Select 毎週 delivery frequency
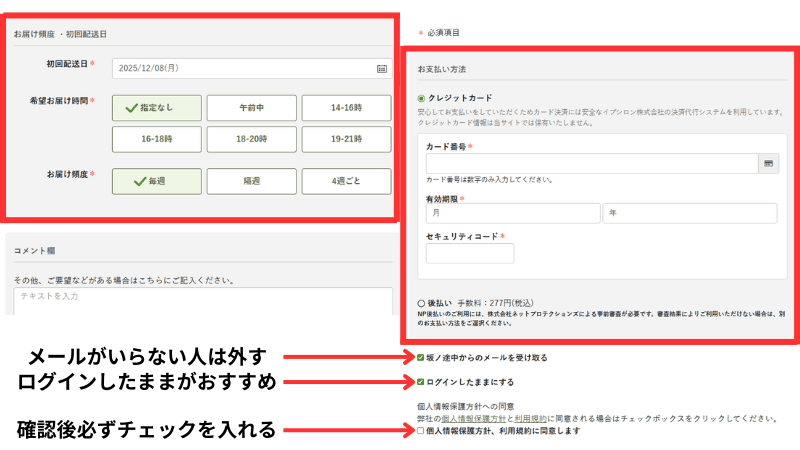 point(157,181)
